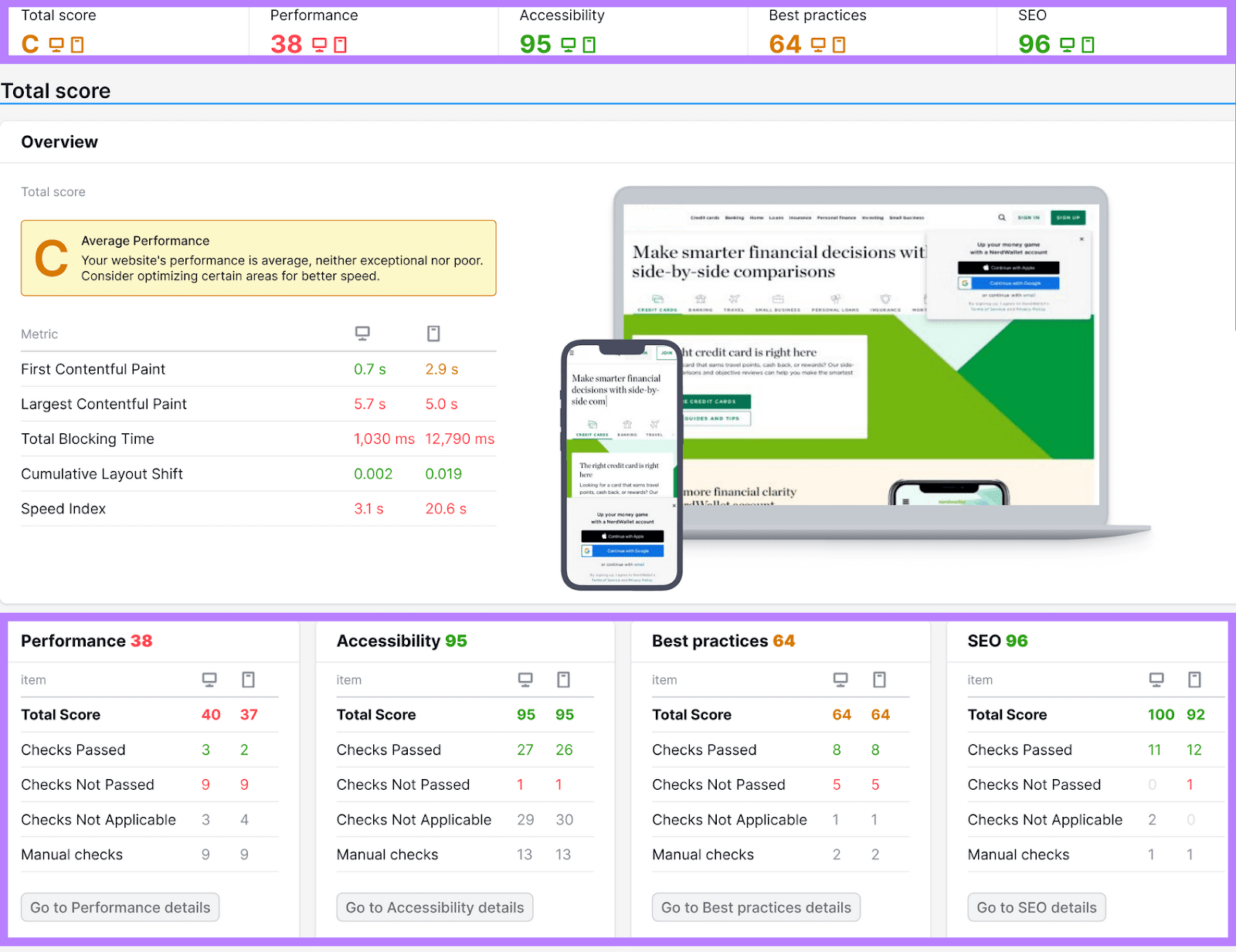Click the desktop icon beside SEO score 96

pyautogui.click(x=1067, y=45)
